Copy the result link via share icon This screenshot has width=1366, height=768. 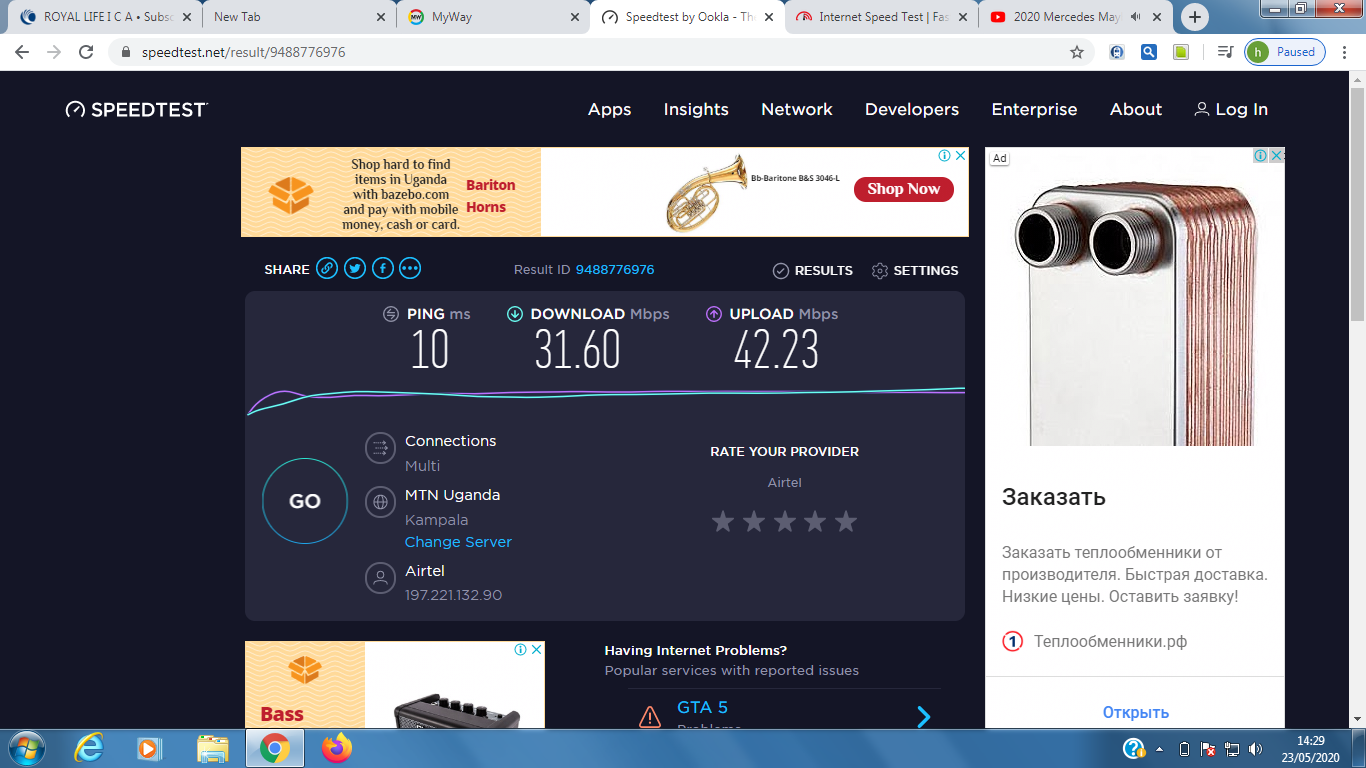point(327,269)
